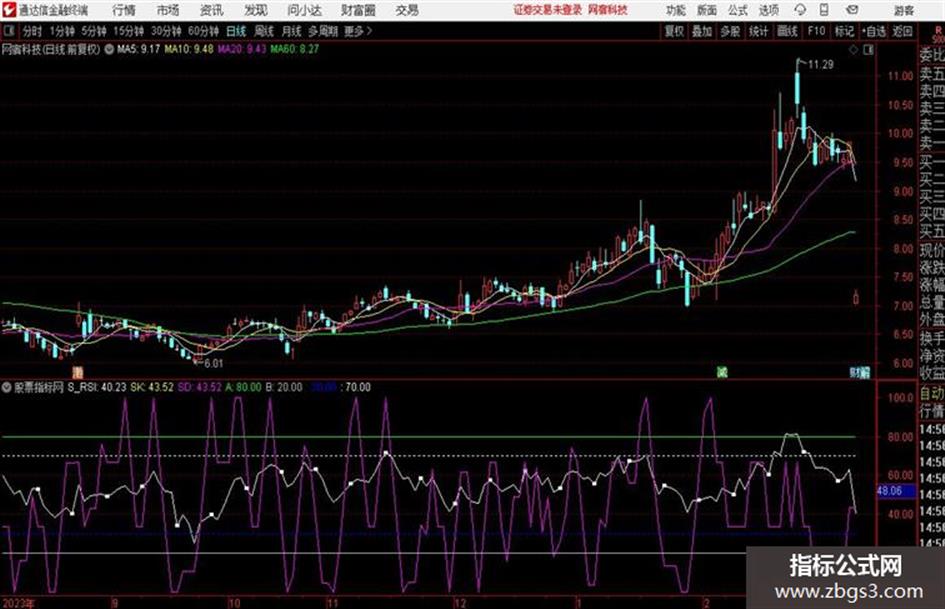Expand the main chart indicator dropdown arrow
Screen dimensions: 945x609
pos(109,49)
